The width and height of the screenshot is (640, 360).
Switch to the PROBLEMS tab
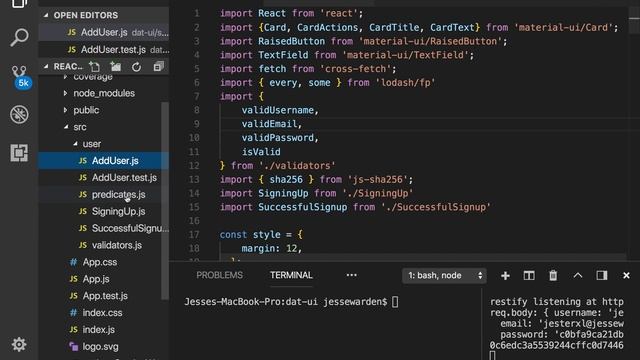click(x=220, y=275)
